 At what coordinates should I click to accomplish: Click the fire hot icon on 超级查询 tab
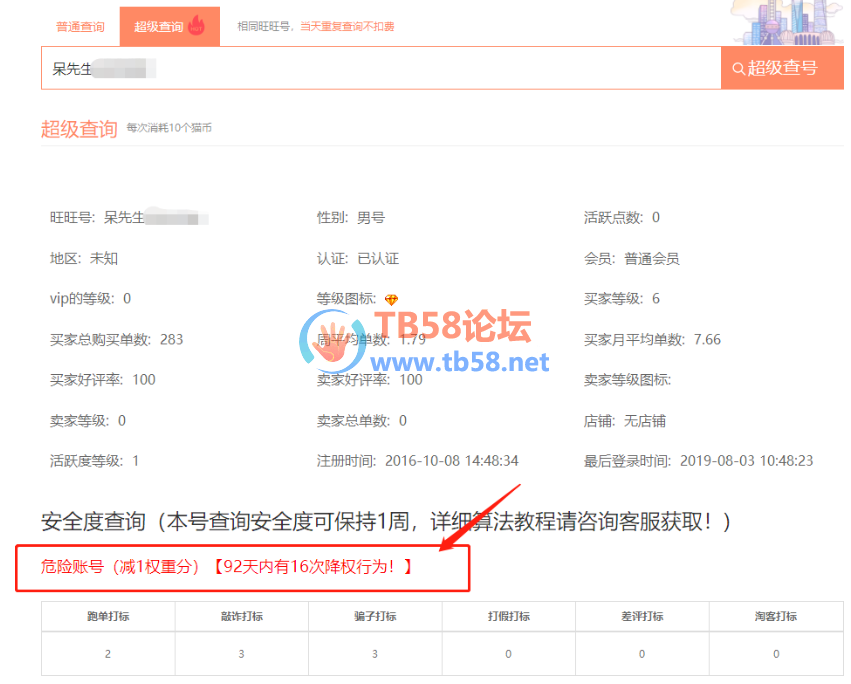click(196, 26)
